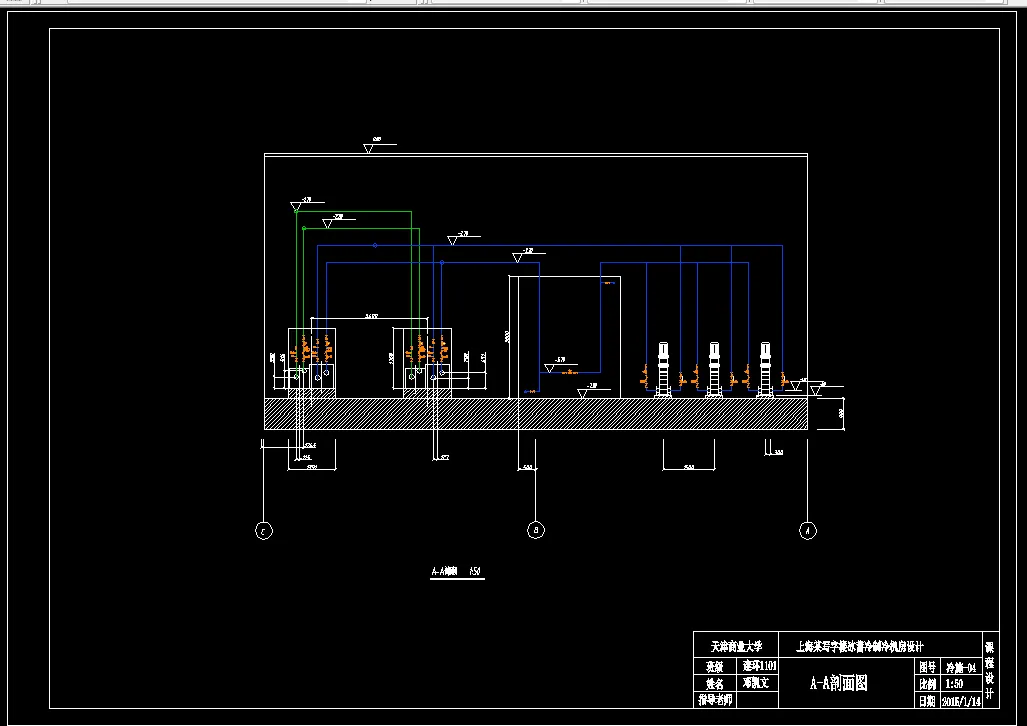Click the "1:50" scale value in title block
This screenshot has width=1027, height=726.
click(x=954, y=685)
